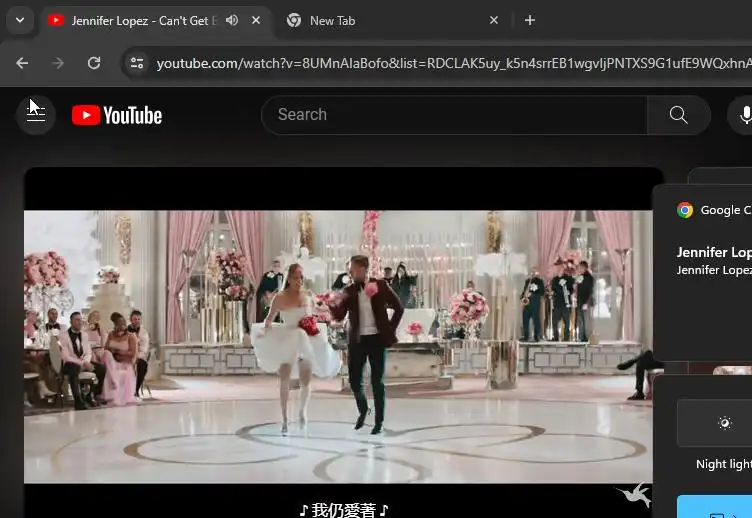This screenshot has width=752, height=518.
Task: Go back to the previous page
Action: 22,63
